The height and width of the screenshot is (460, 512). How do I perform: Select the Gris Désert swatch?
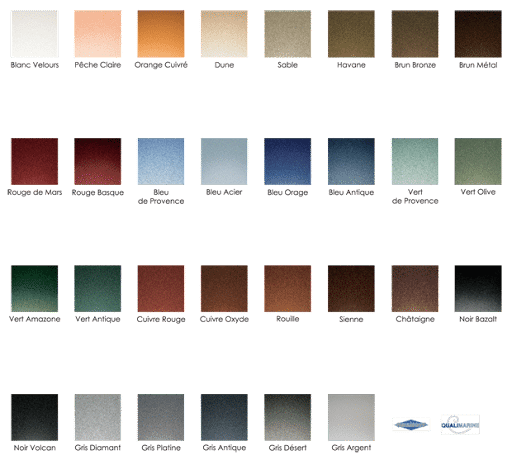288,417
